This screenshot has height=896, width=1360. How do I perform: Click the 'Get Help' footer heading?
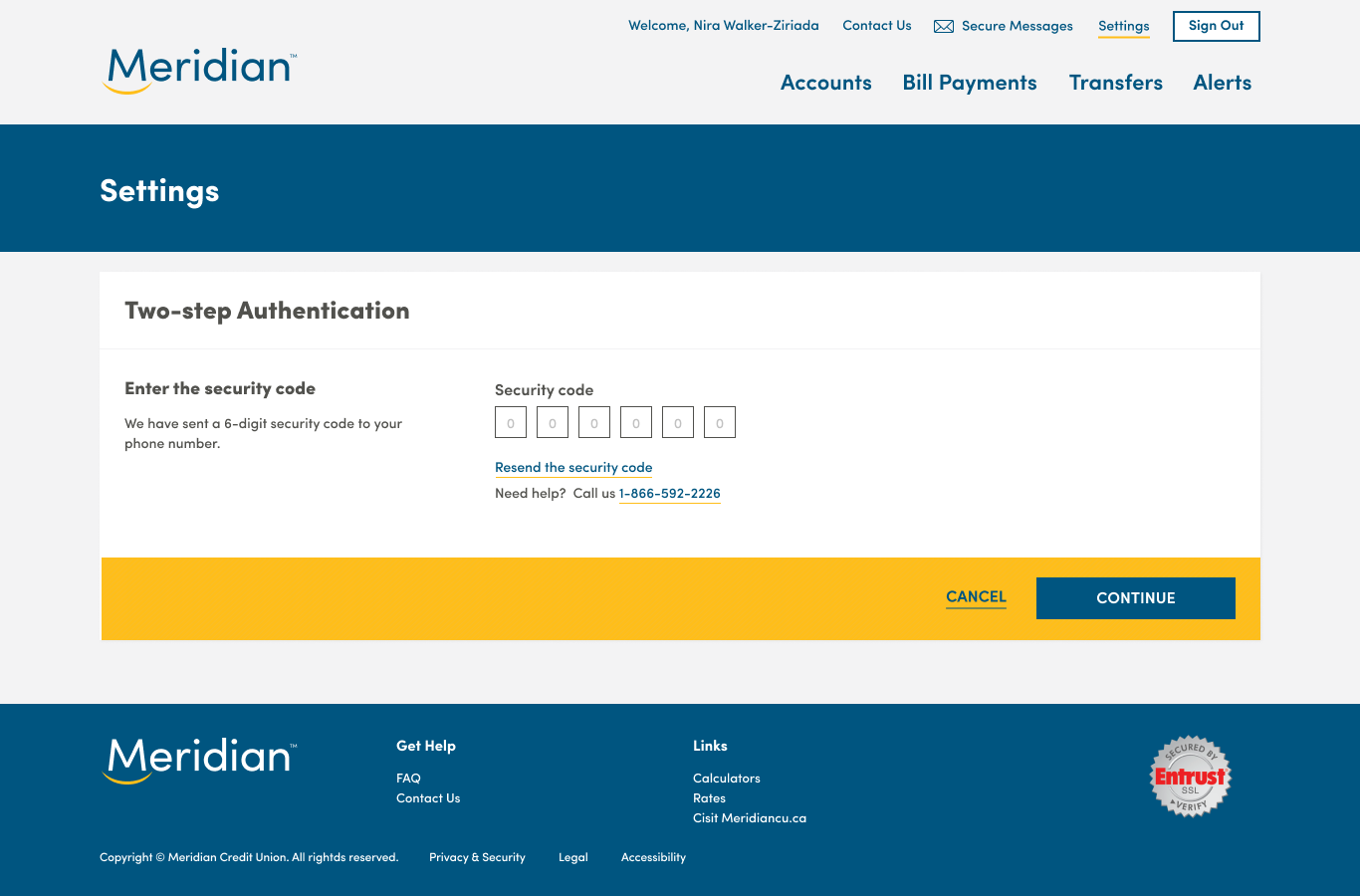tap(426, 746)
